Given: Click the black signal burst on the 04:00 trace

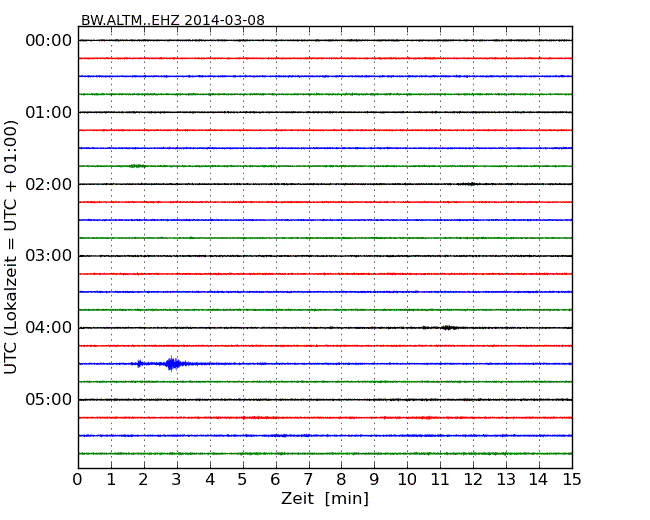Looking at the screenshot, I should pos(448,328).
